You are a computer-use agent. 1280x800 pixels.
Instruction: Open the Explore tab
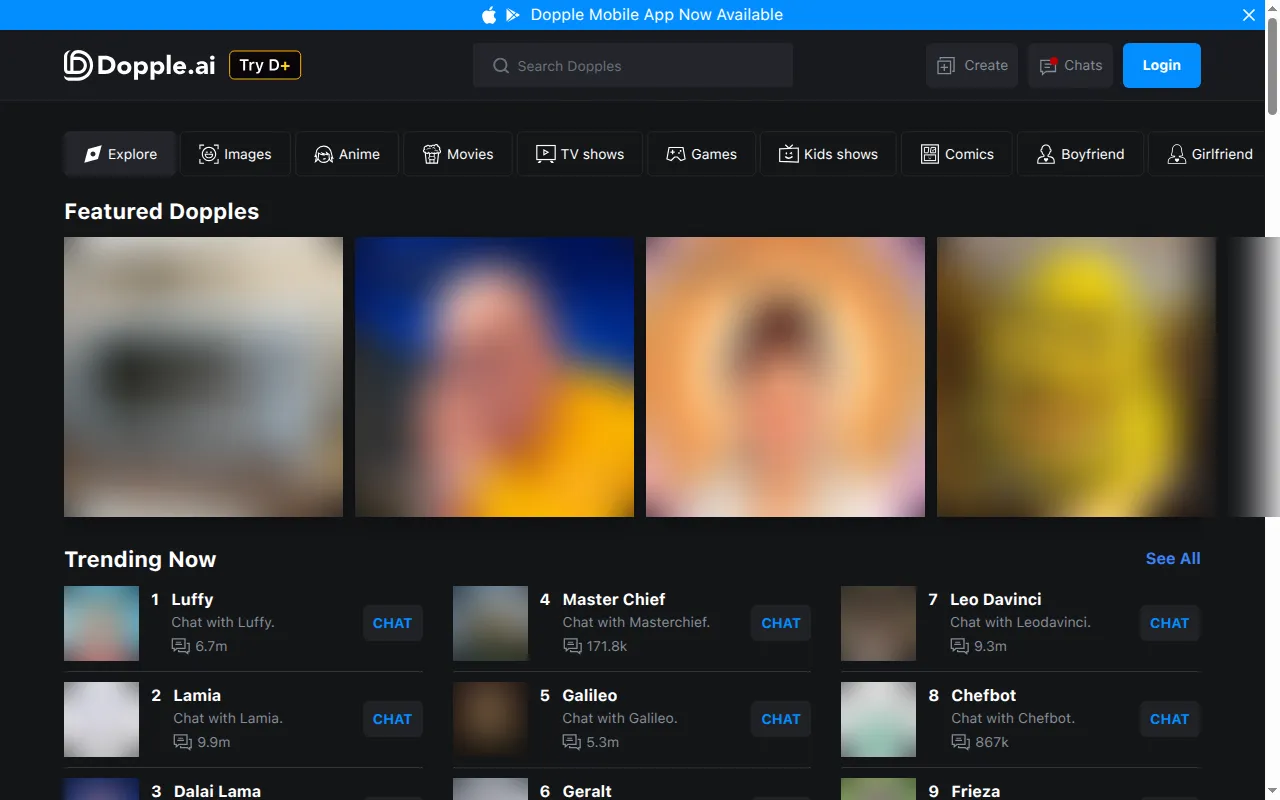120,154
